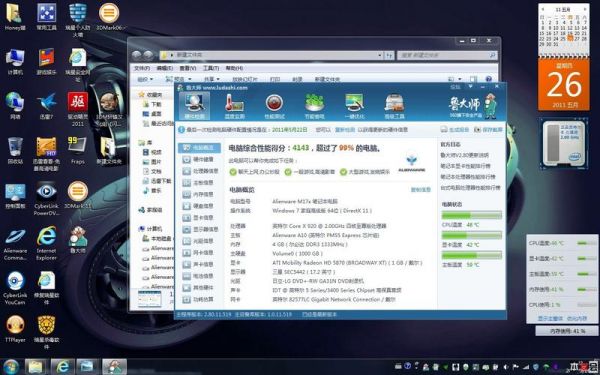This screenshot has height=375, width=600.
Task: Select 处理器信息 in the Ludashi sidebar
Action: [x=199, y=171]
